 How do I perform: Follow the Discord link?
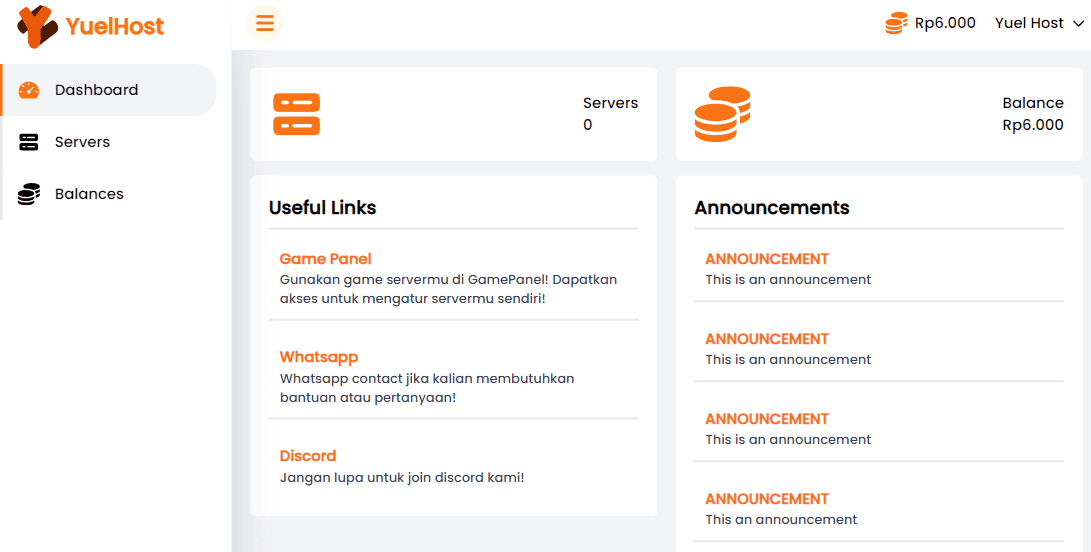click(307, 456)
